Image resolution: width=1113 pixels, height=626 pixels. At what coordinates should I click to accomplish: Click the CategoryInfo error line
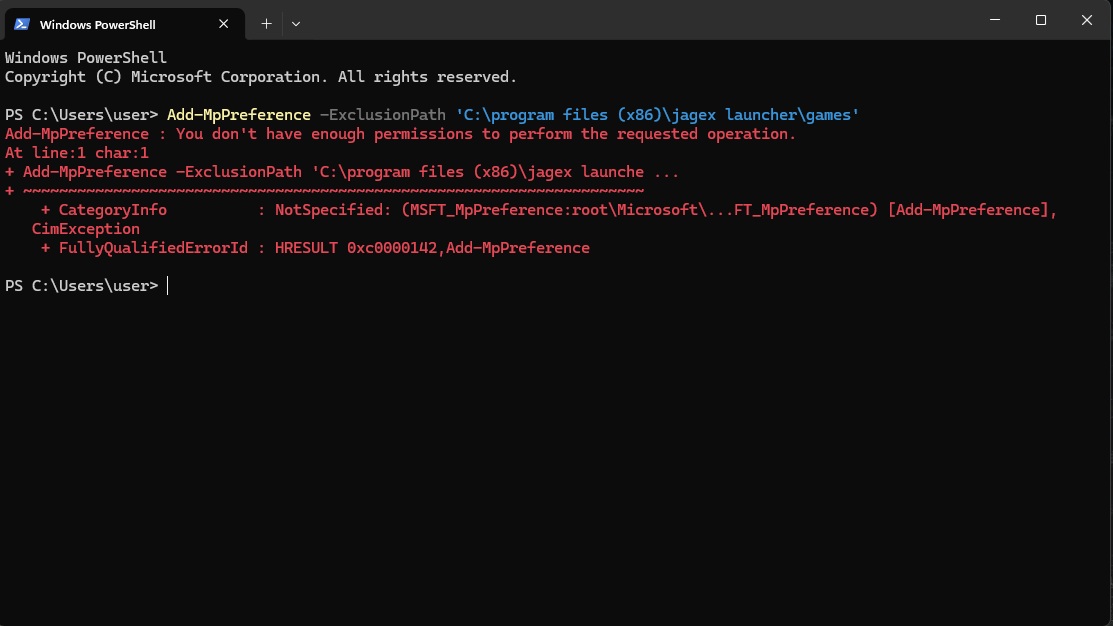549,210
